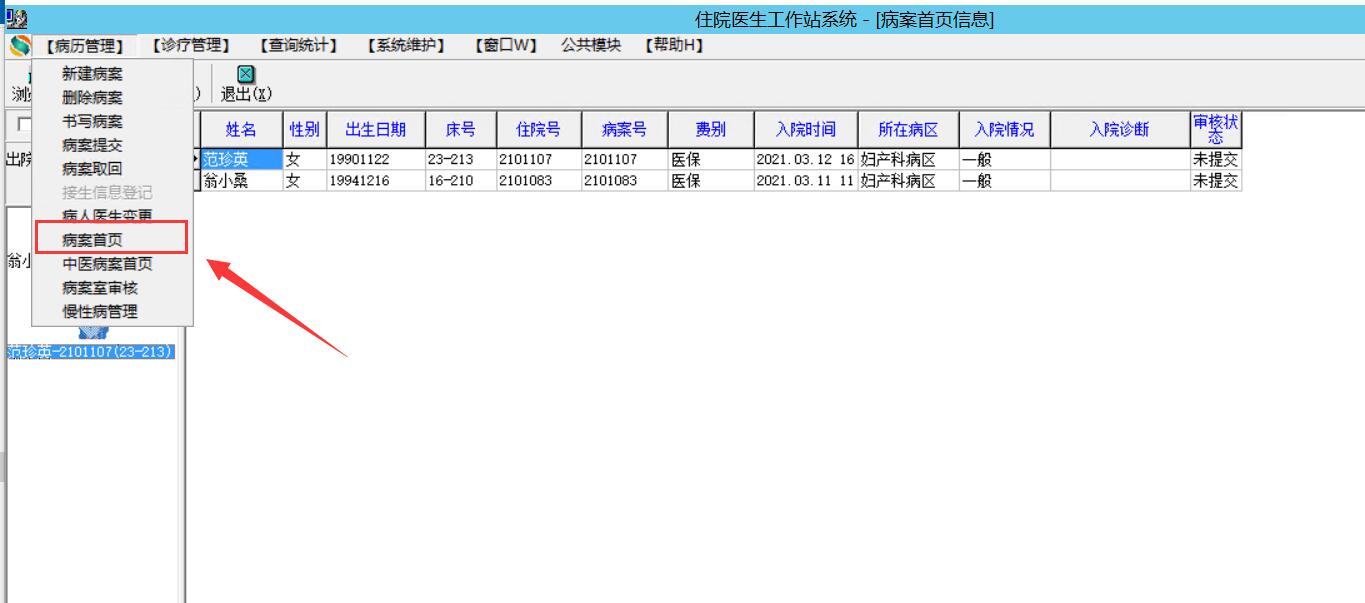
Task: Open the 窗口W menu
Action: 505,46
